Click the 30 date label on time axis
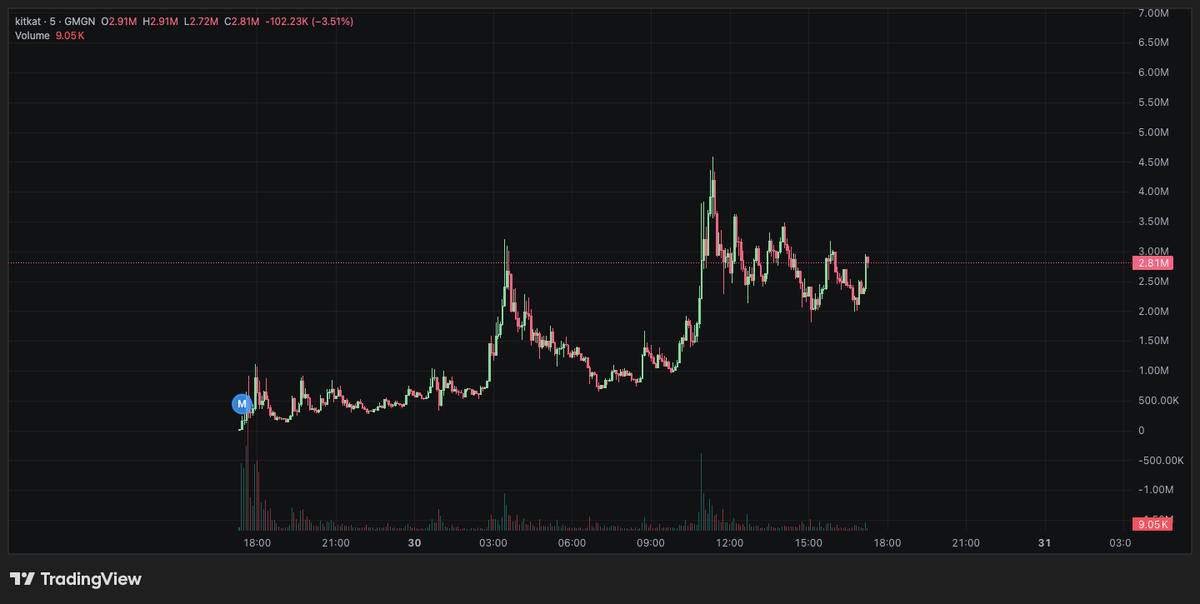Image resolution: width=1200 pixels, height=604 pixels. (415, 543)
